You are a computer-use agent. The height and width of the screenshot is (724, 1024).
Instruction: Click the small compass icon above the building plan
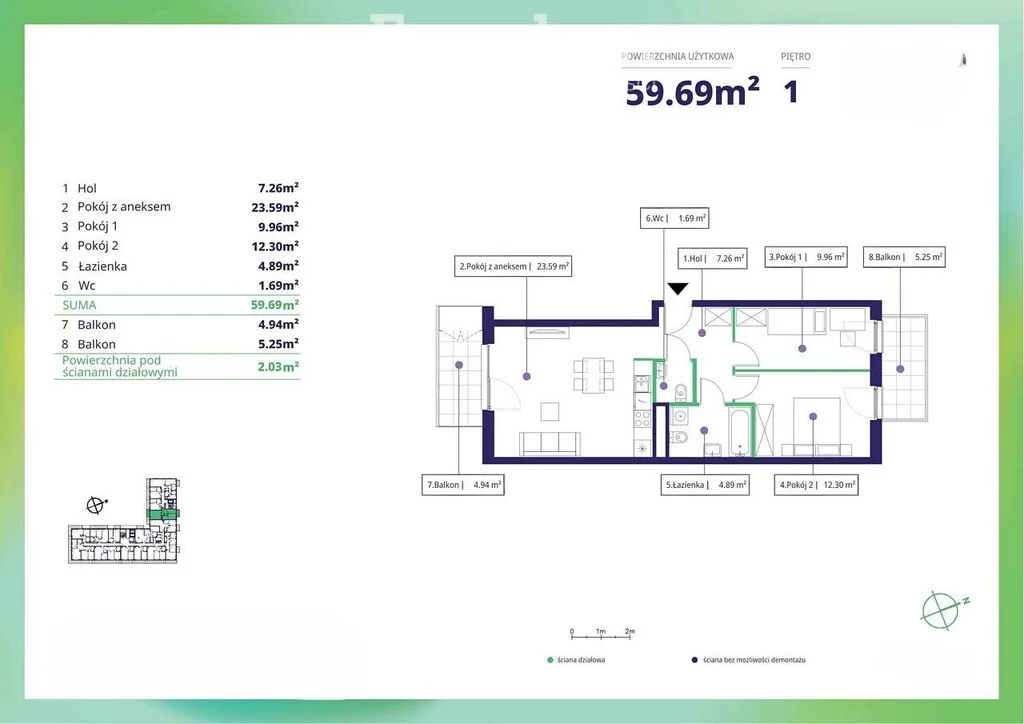pyautogui.click(x=96, y=506)
